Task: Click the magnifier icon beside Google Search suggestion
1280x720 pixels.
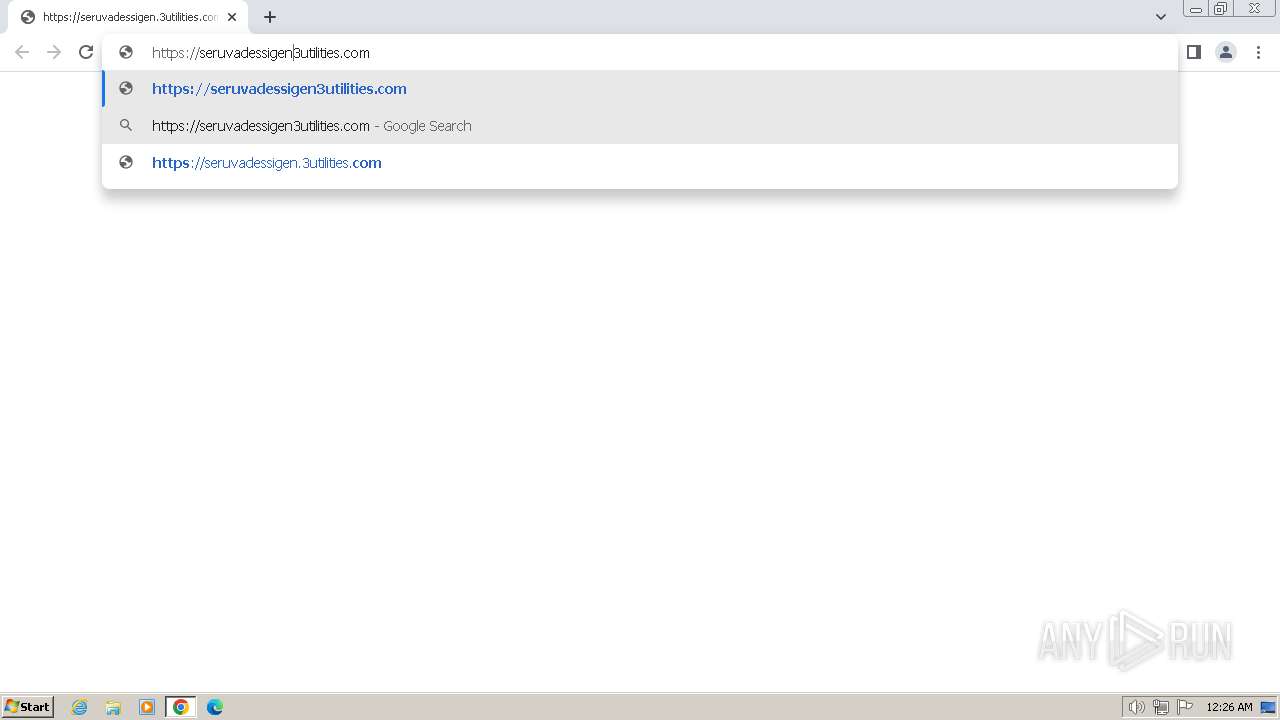Action: [126, 126]
